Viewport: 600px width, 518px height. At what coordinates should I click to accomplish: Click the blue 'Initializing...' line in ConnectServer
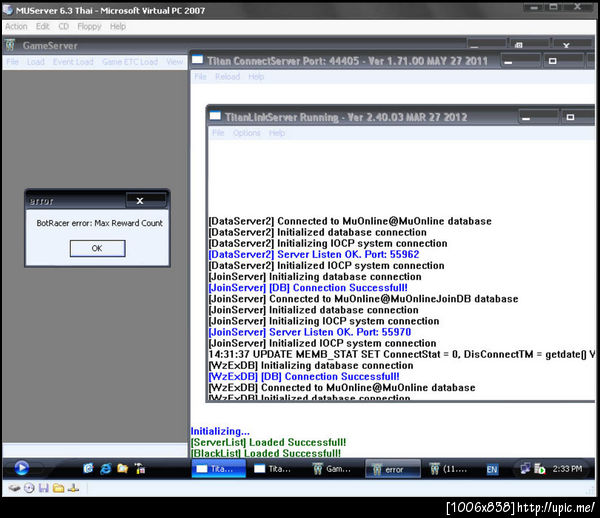click(x=220, y=431)
